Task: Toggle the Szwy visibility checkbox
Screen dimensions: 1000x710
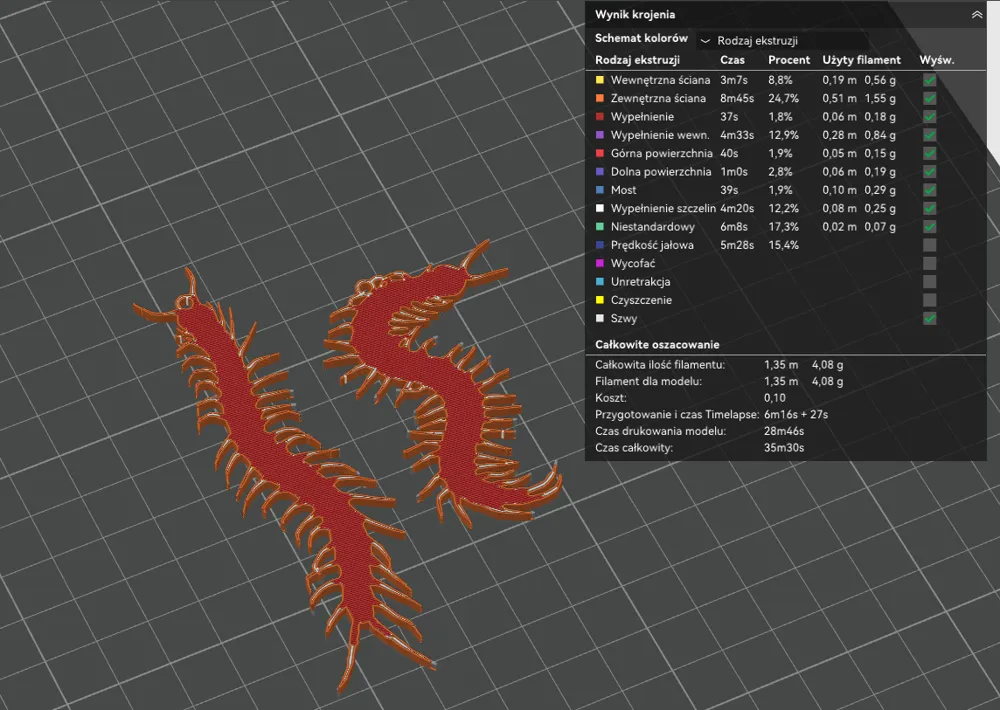Action: pyautogui.click(x=930, y=318)
